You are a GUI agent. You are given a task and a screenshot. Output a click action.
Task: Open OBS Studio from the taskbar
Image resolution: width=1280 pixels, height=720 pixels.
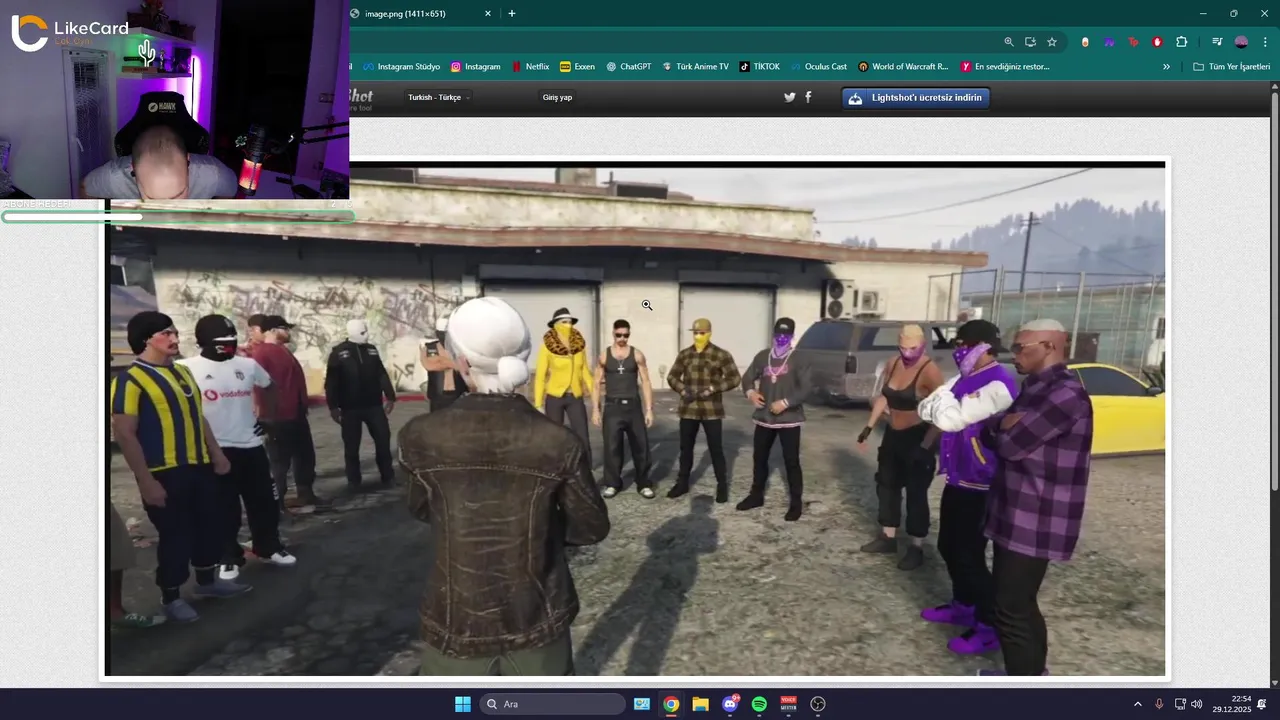pyautogui.click(x=818, y=704)
